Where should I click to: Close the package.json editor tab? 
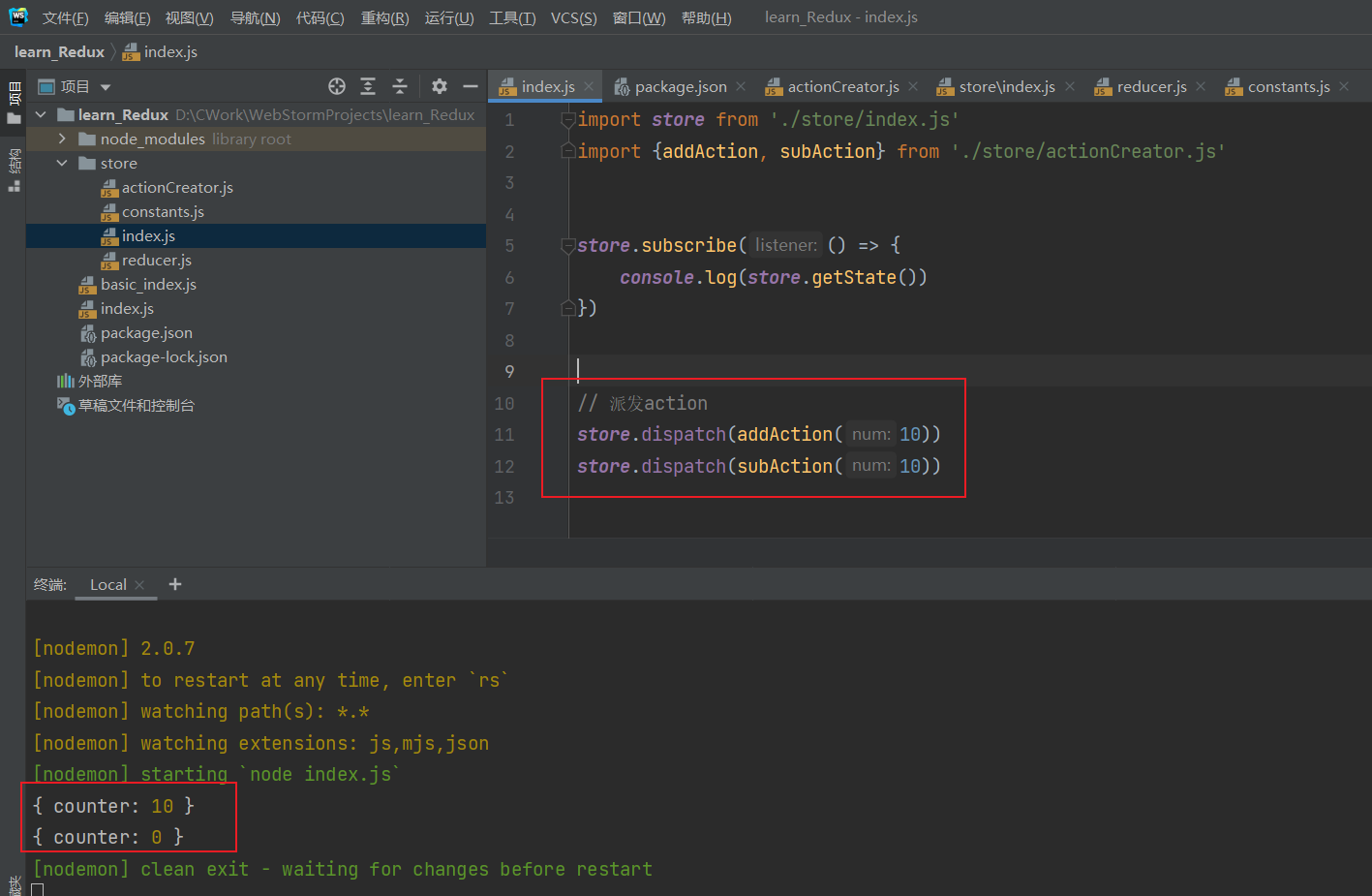[741, 86]
